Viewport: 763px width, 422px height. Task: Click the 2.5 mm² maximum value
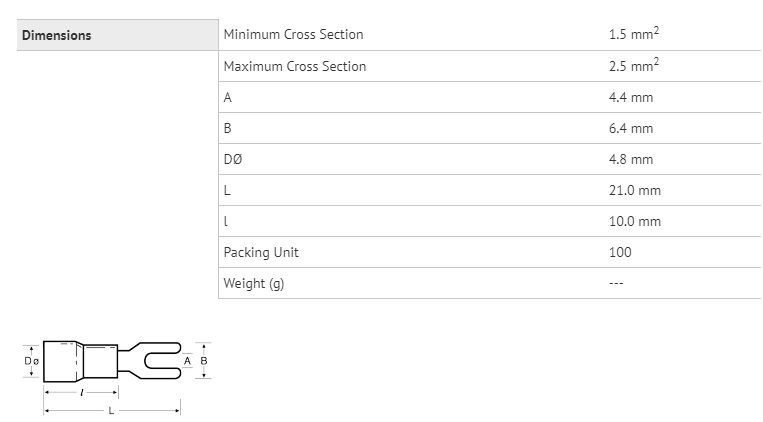(634, 65)
